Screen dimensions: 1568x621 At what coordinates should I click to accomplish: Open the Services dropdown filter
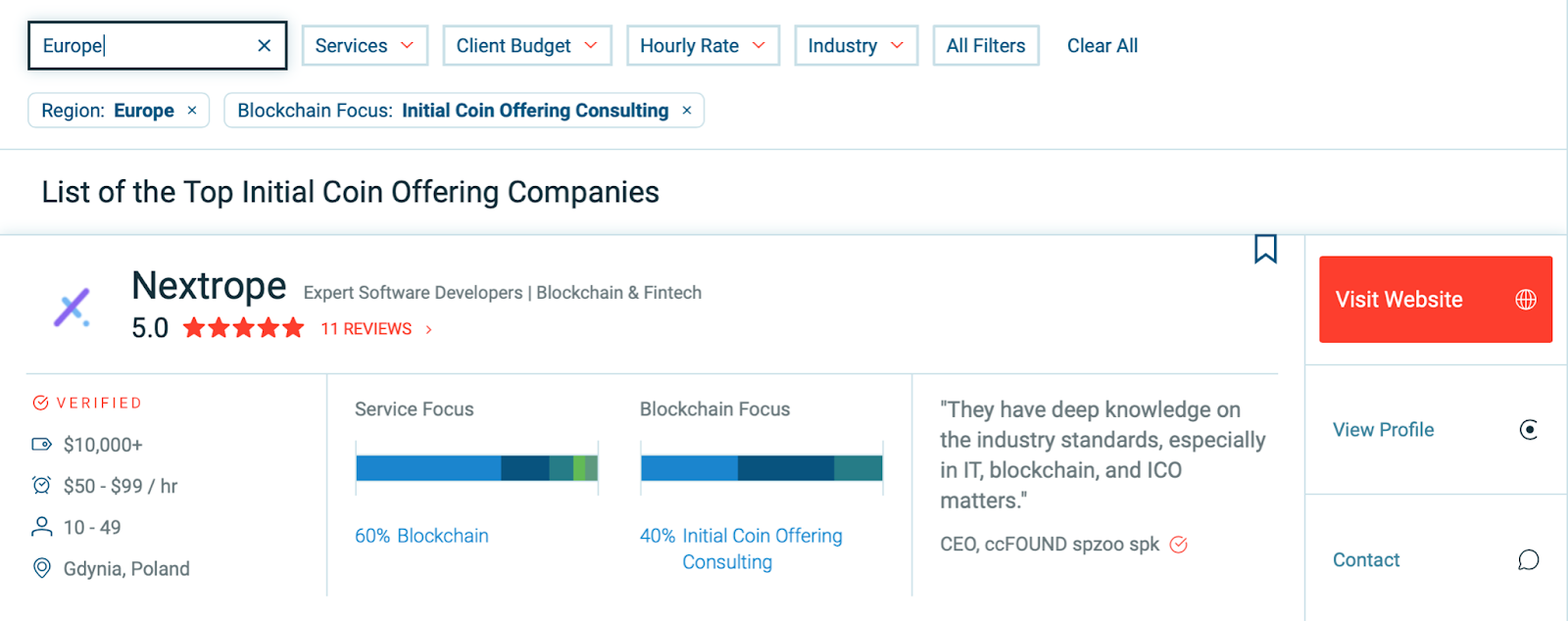[365, 46]
